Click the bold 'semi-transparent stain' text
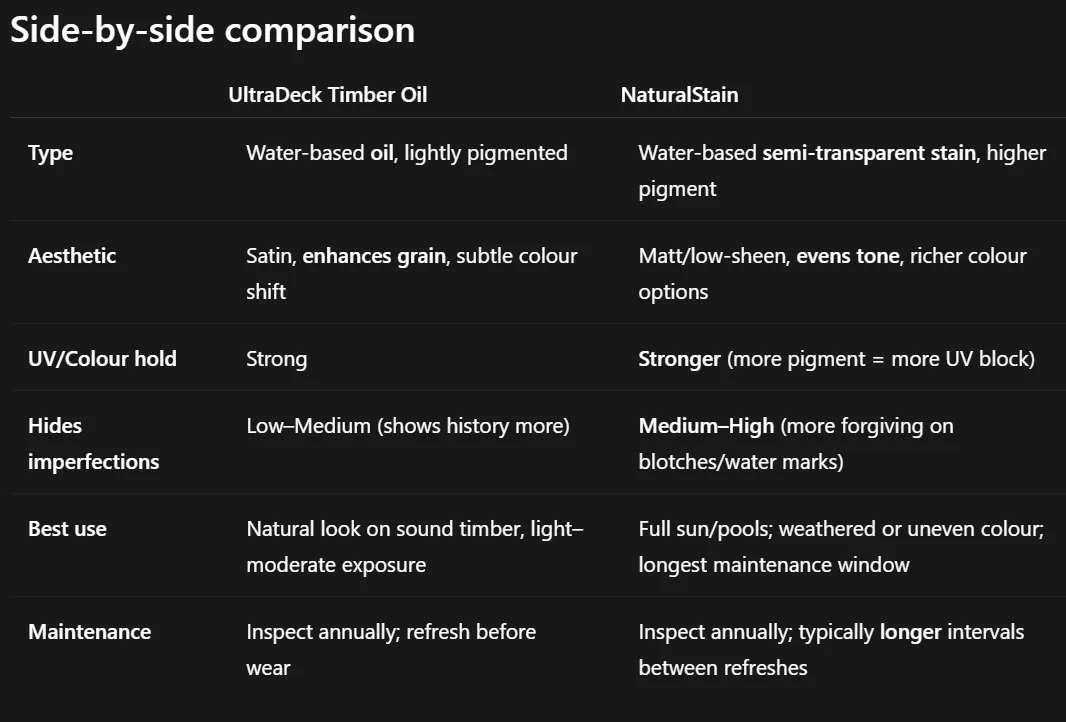1066x722 pixels. (868, 153)
